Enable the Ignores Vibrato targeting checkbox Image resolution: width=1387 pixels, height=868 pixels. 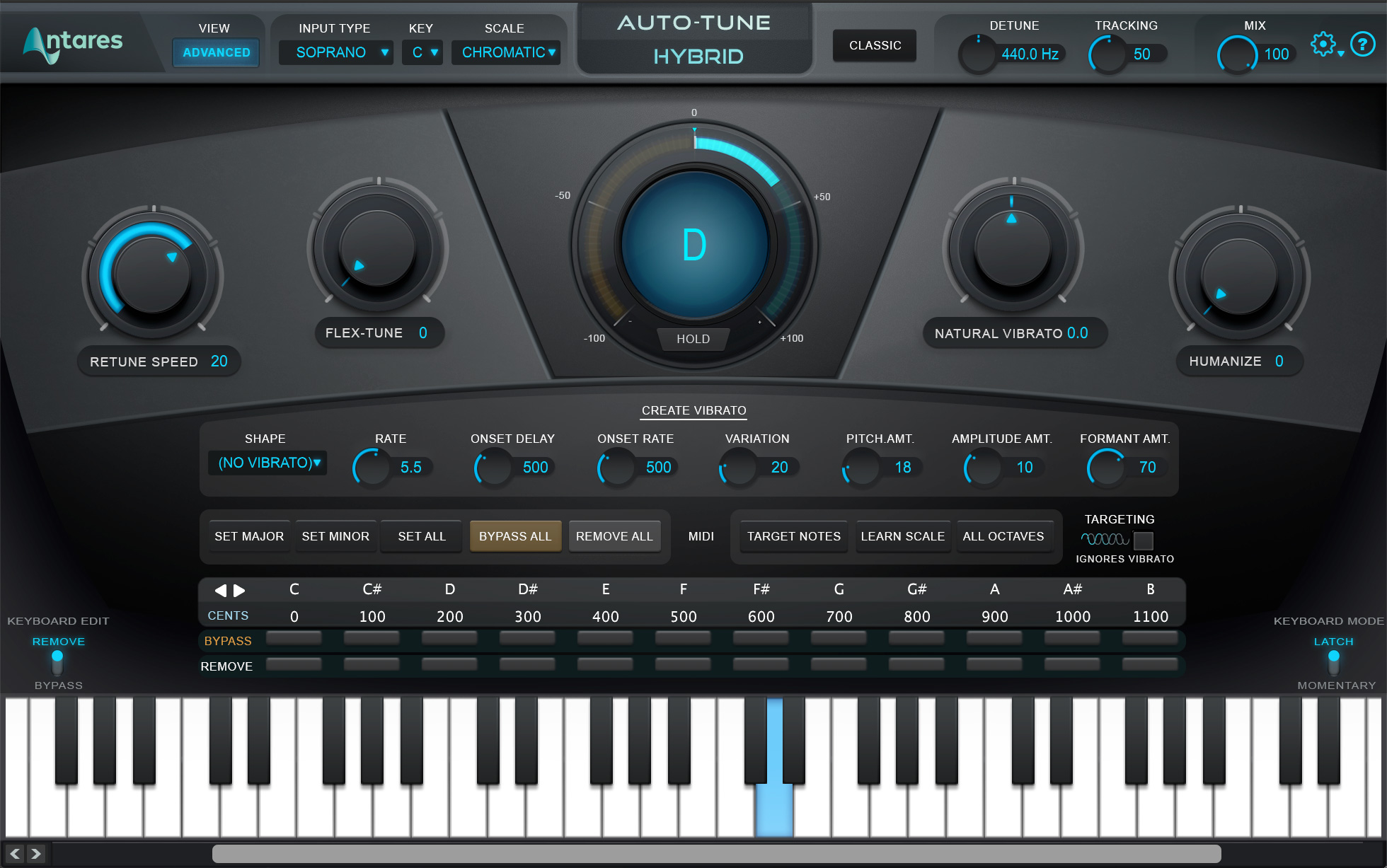point(1144,542)
